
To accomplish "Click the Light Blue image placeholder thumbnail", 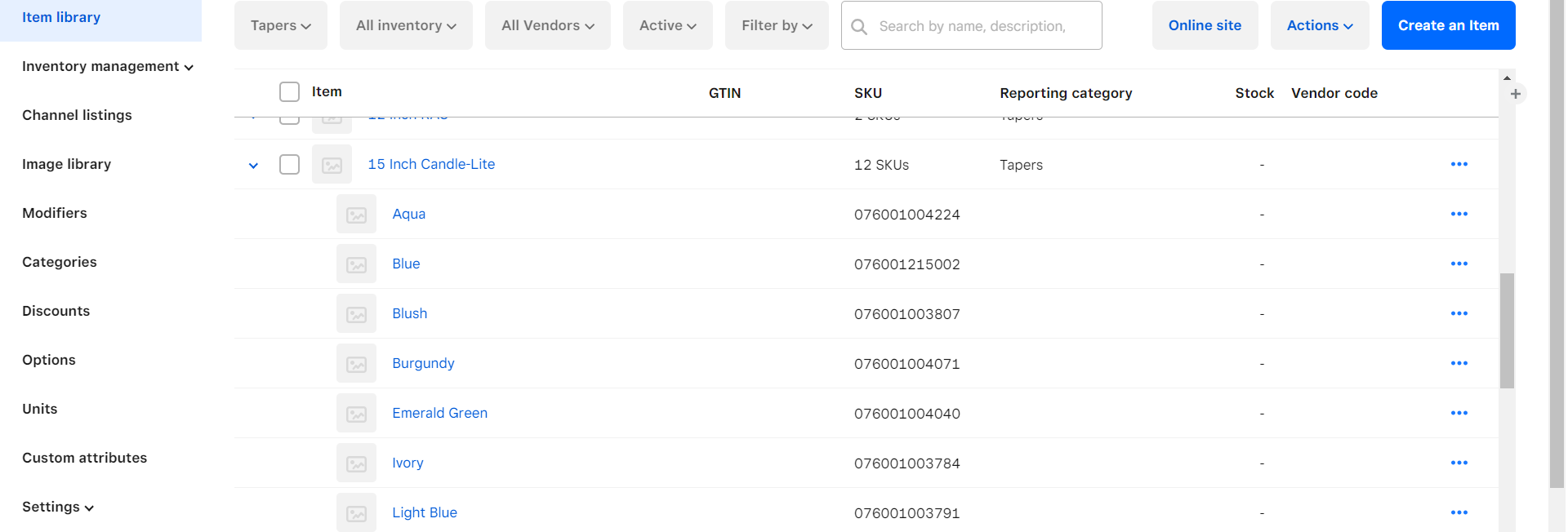I will (356, 512).
